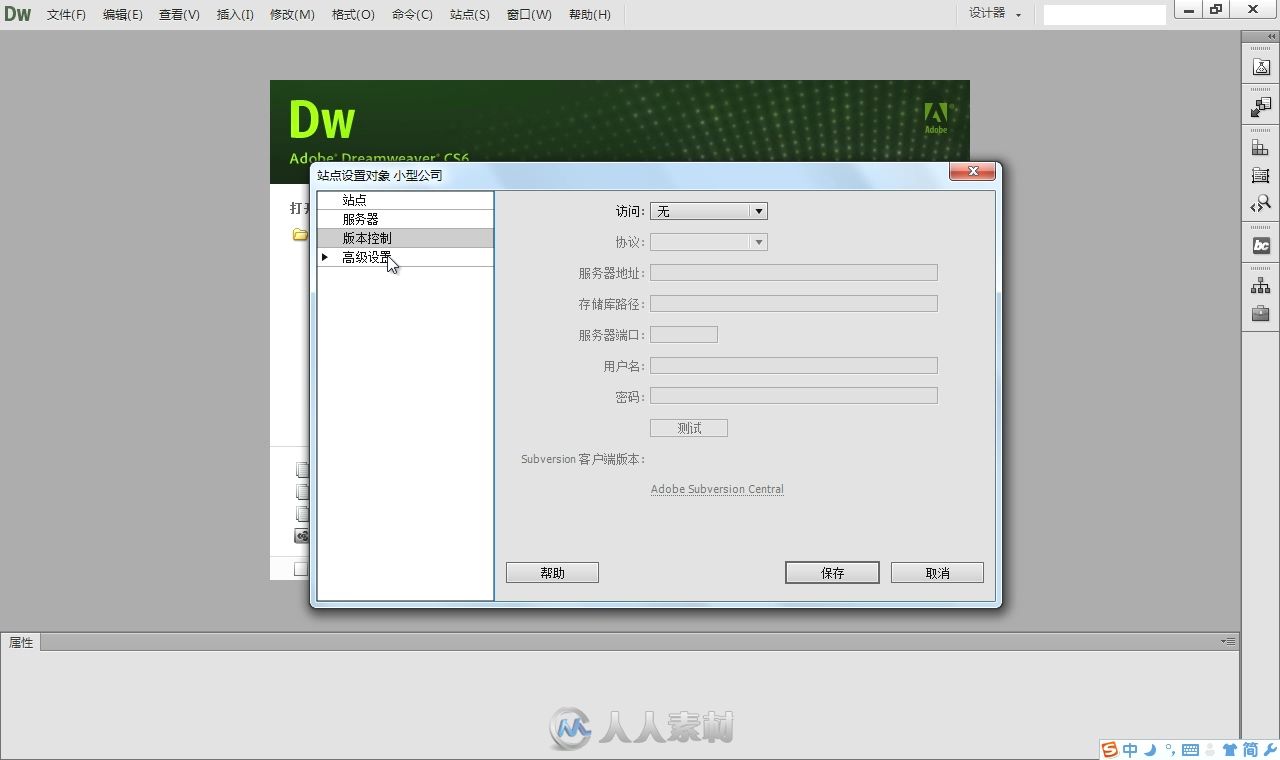This screenshot has height=760, width=1280.
Task: Select 服务器 in the settings category list
Action: (405, 219)
